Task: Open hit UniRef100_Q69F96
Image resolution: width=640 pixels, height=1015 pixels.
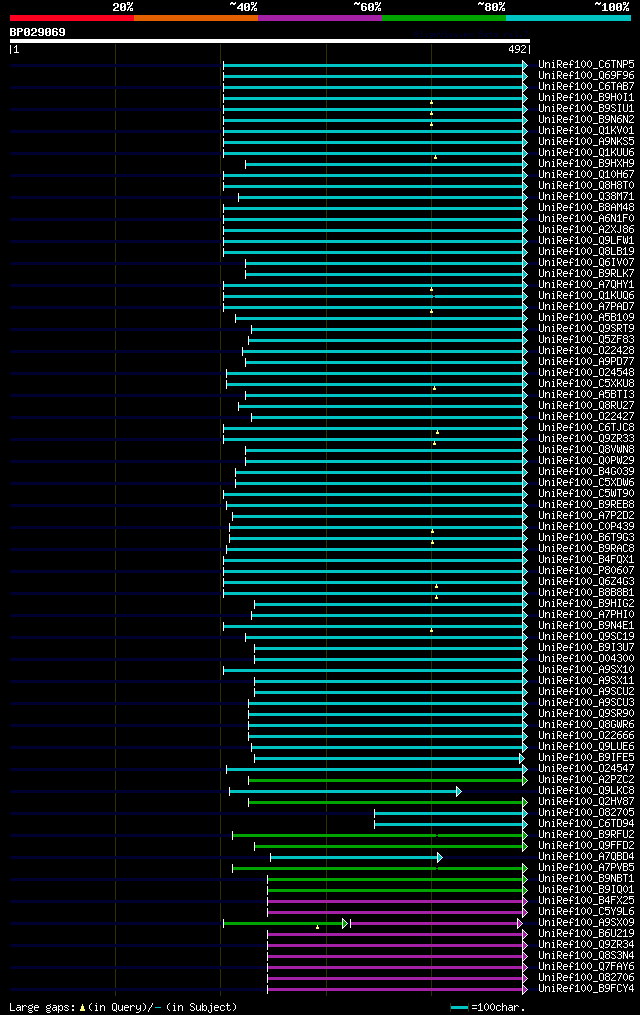Action: 586,76
